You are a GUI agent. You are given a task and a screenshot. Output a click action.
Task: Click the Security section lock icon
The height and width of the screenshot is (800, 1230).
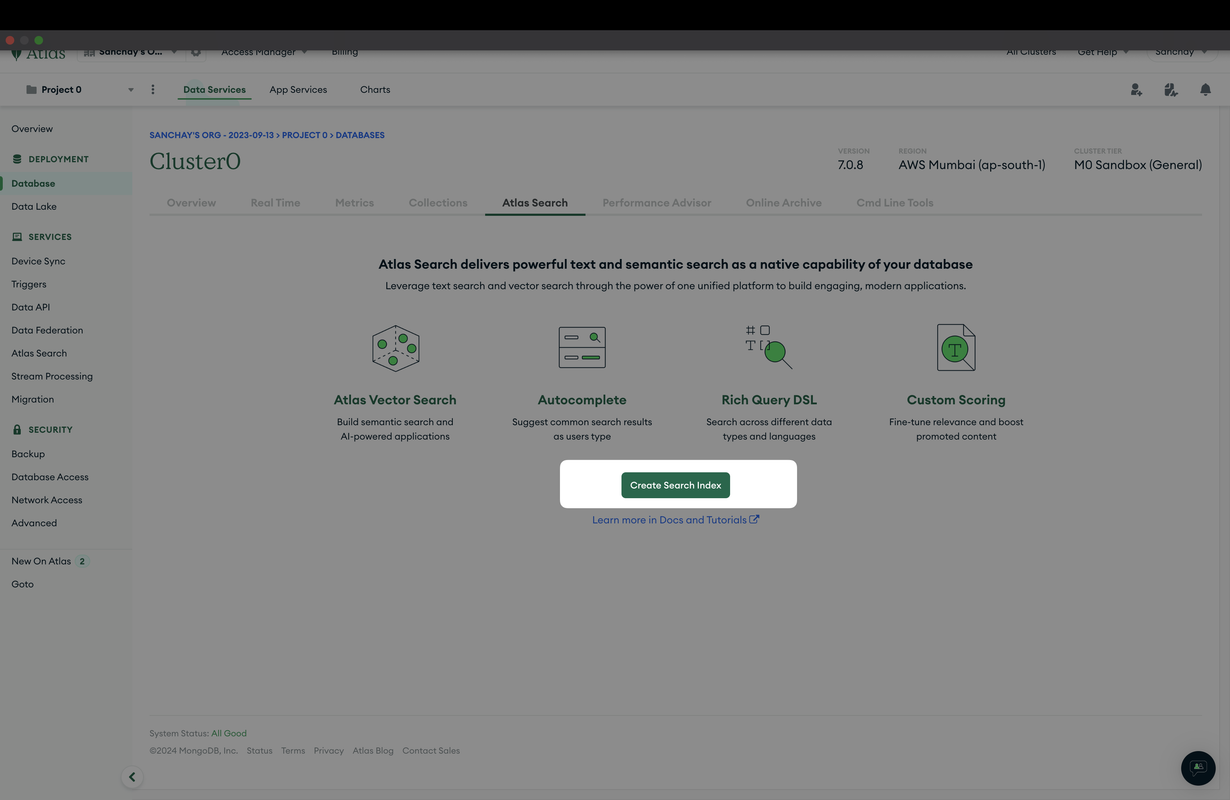coord(17,430)
